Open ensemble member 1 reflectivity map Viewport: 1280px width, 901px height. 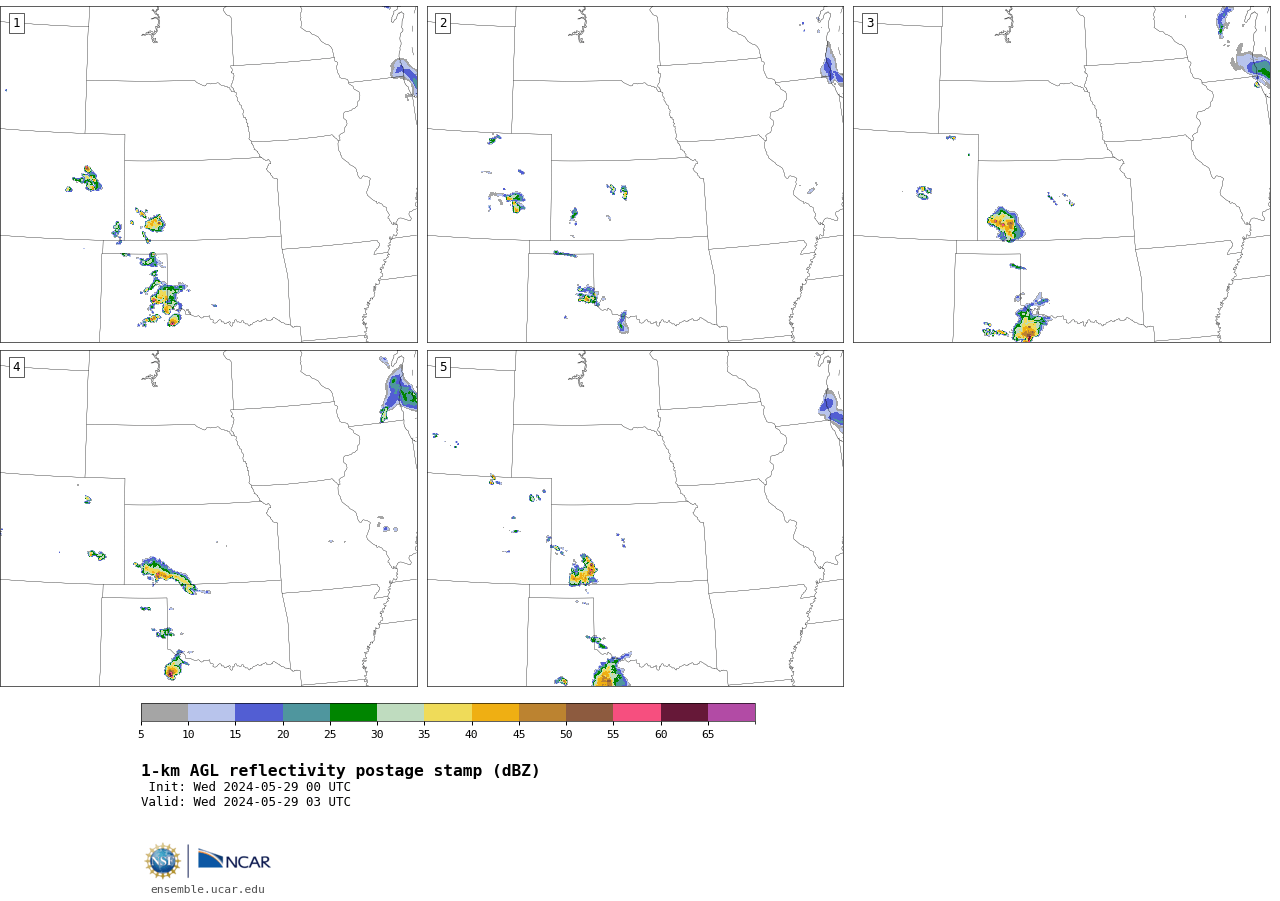209,174
